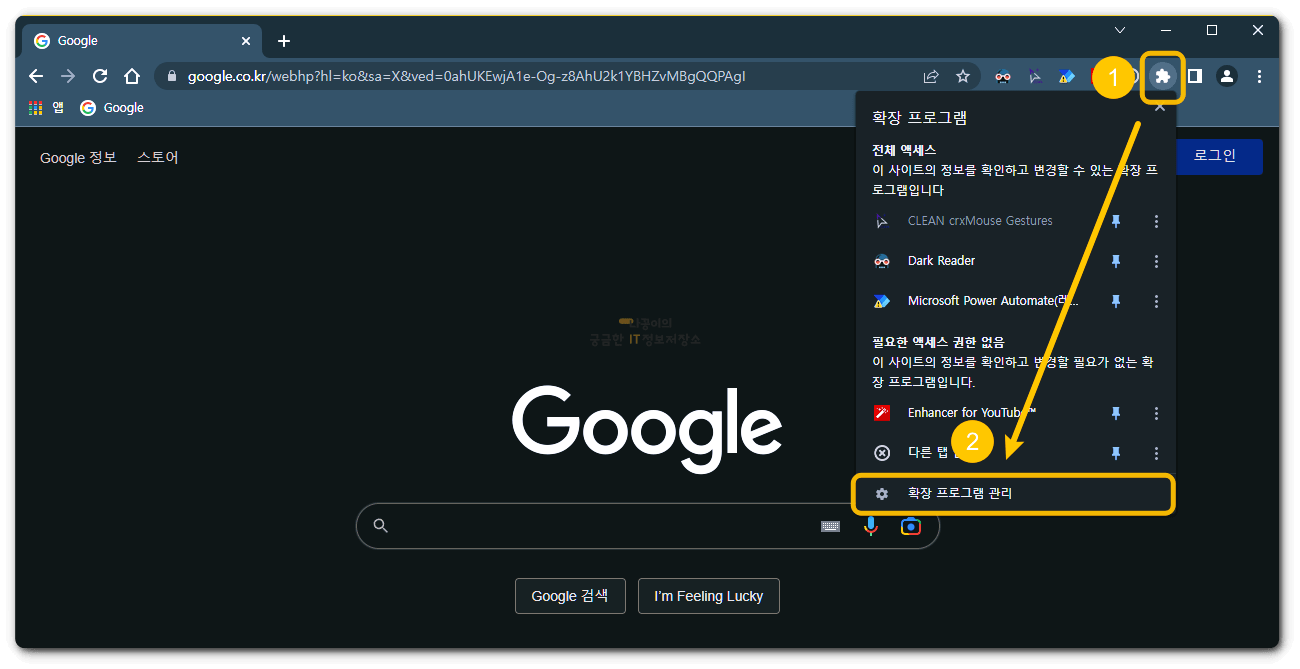Open the 스토어 link
1300x669 pixels.
pos(157,157)
